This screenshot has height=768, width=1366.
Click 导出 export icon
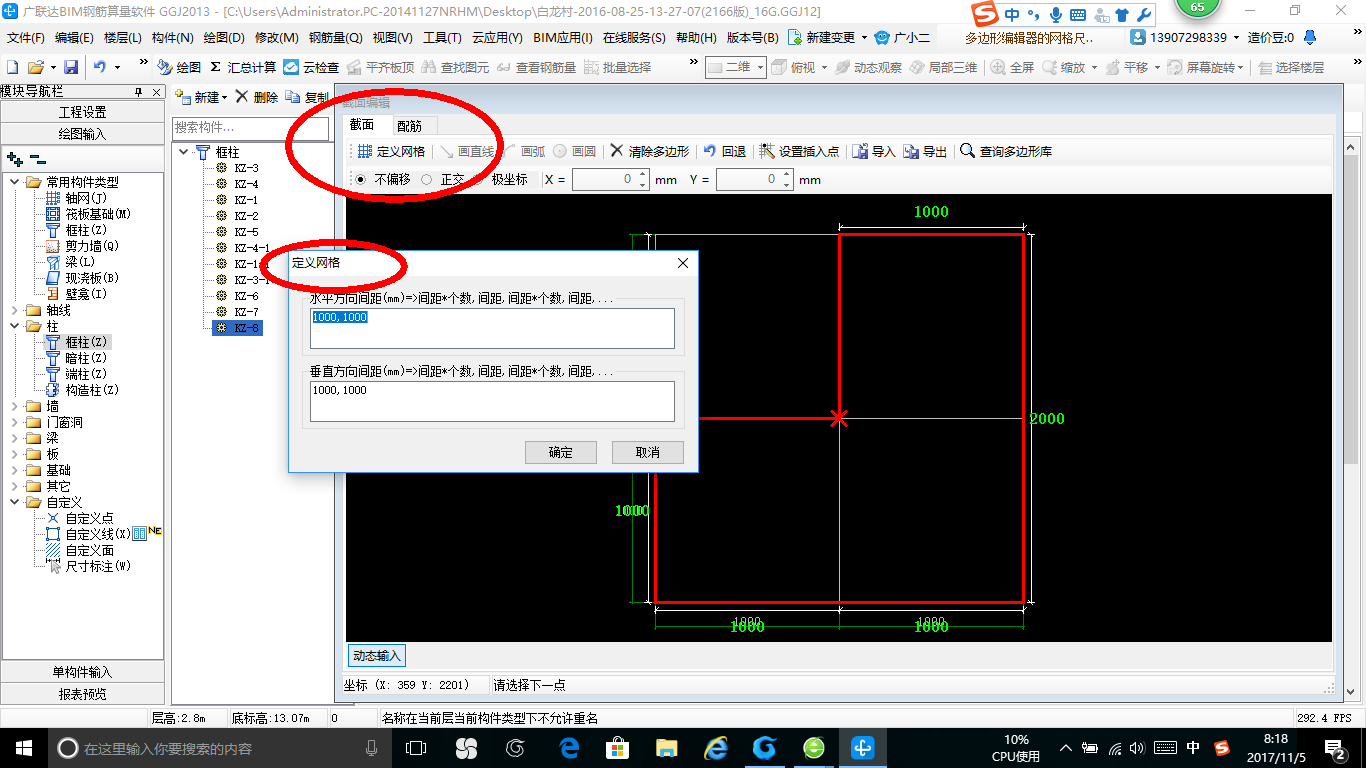coord(925,151)
